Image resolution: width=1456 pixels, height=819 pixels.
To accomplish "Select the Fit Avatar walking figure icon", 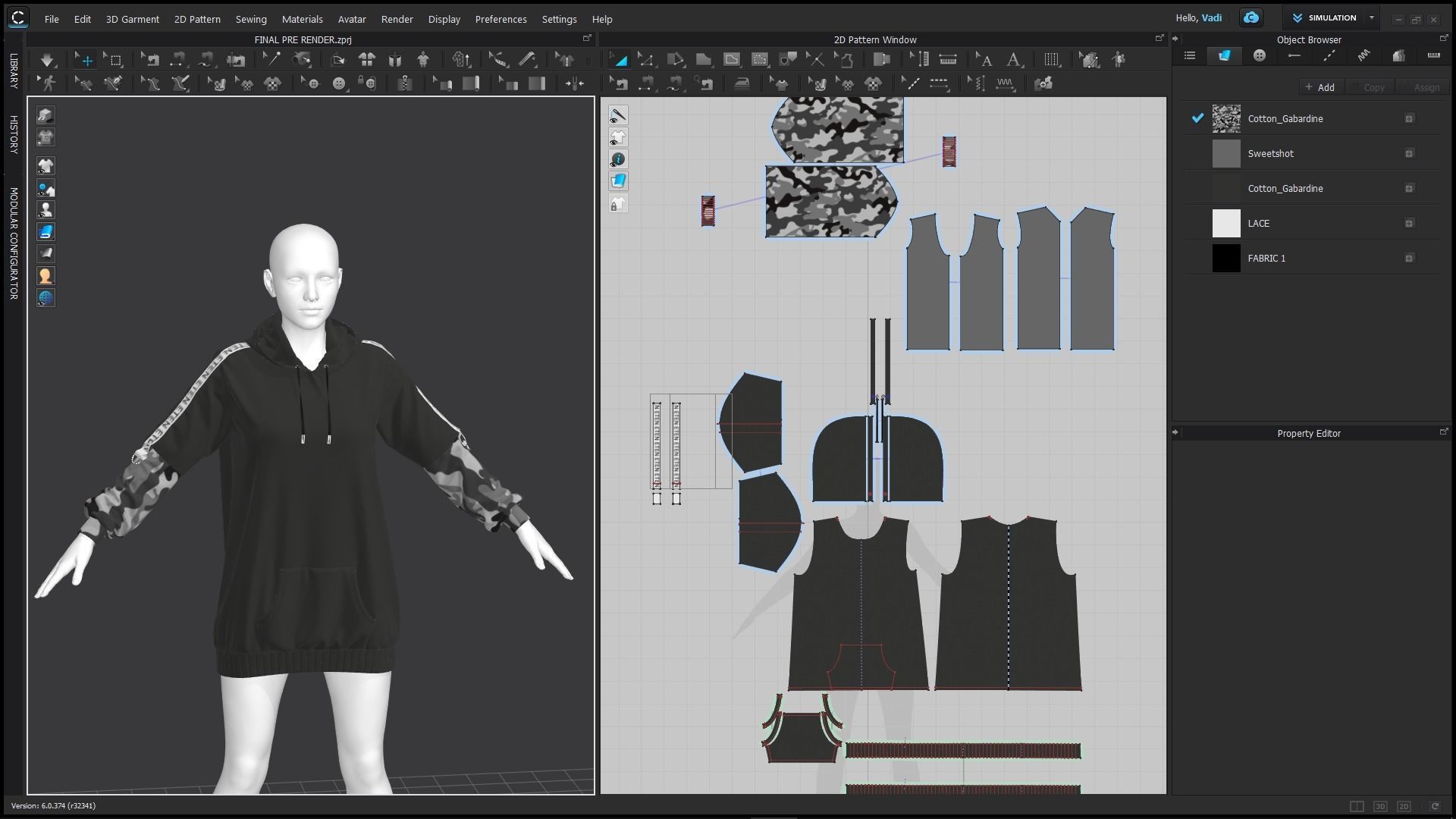I will [x=49, y=83].
